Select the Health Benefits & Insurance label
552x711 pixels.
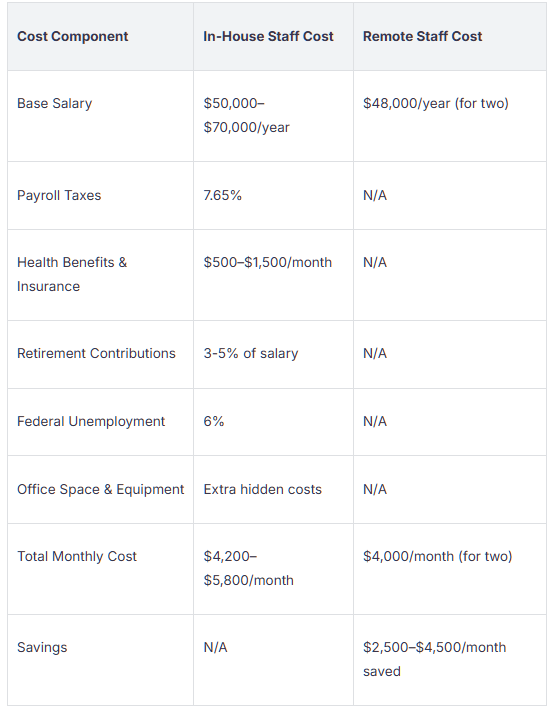(x=72, y=274)
